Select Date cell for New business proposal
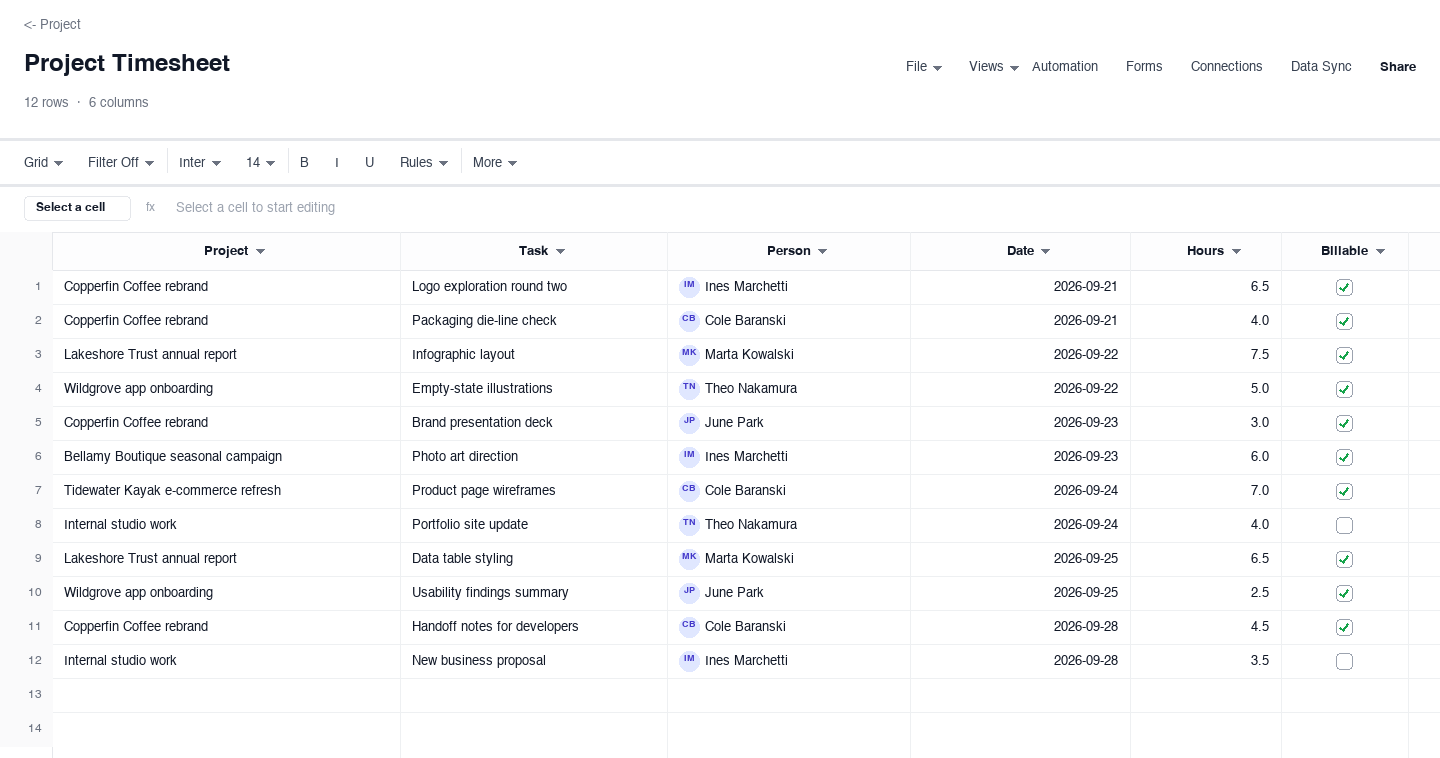 pyautogui.click(x=1020, y=661)
